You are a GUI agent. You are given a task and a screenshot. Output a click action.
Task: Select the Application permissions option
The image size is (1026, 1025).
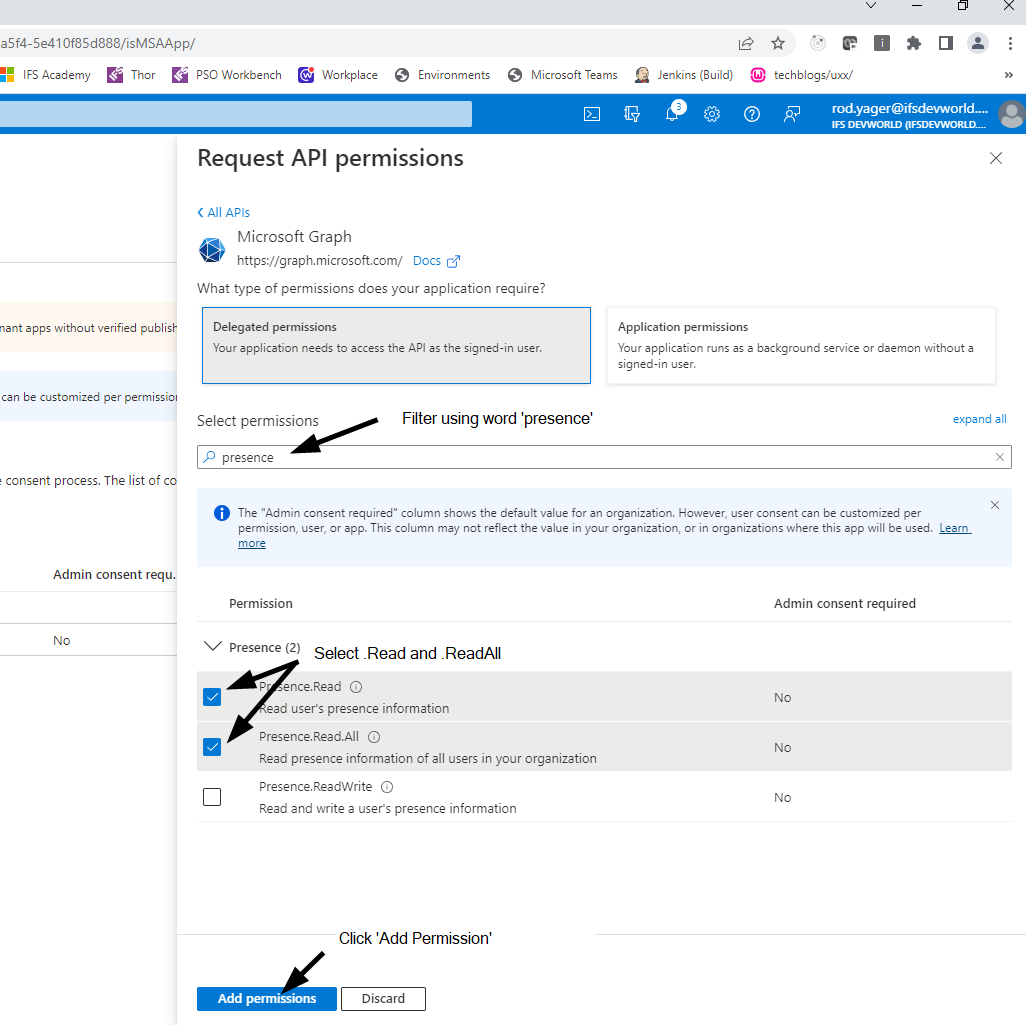(x=801, y=346)
